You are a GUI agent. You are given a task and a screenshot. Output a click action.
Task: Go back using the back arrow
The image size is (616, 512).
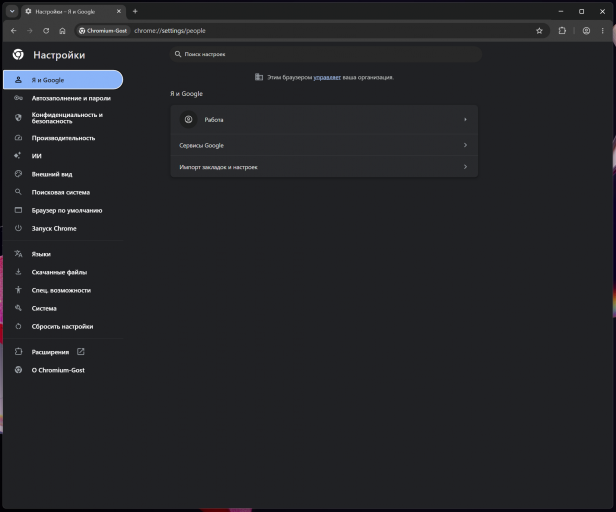coord(14,31)
